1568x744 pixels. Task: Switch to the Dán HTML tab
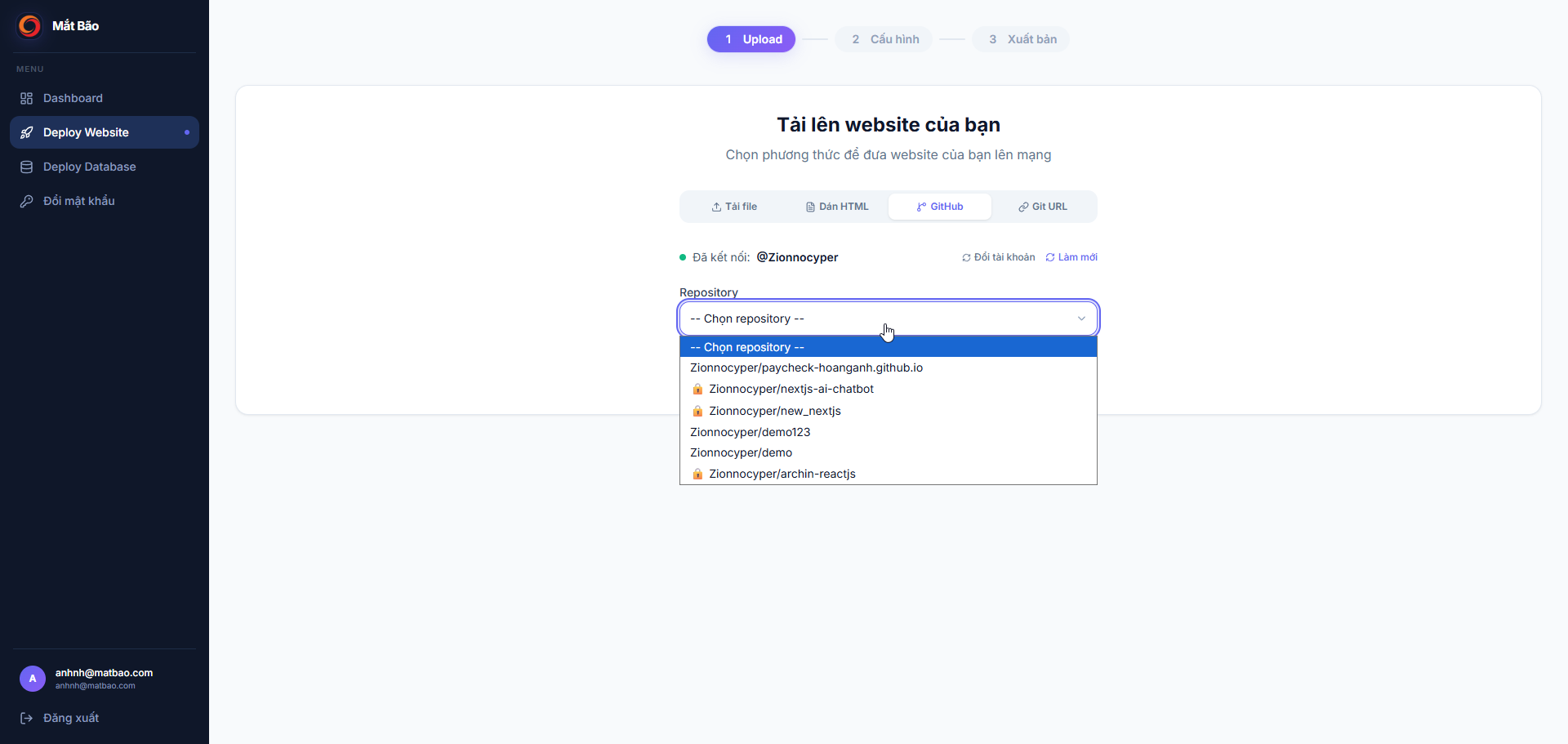(837, 207)
